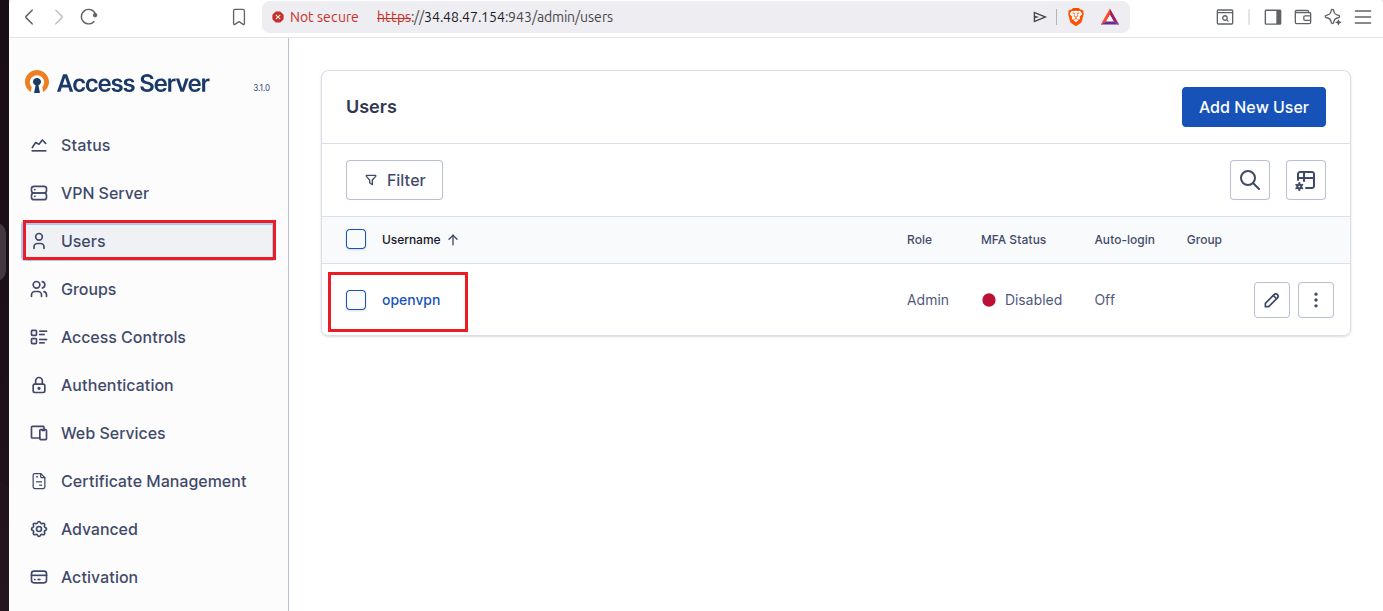Go back with browser back arrow
The width and height of the screenshot is (1383, 611).
[x=29, y=17]
